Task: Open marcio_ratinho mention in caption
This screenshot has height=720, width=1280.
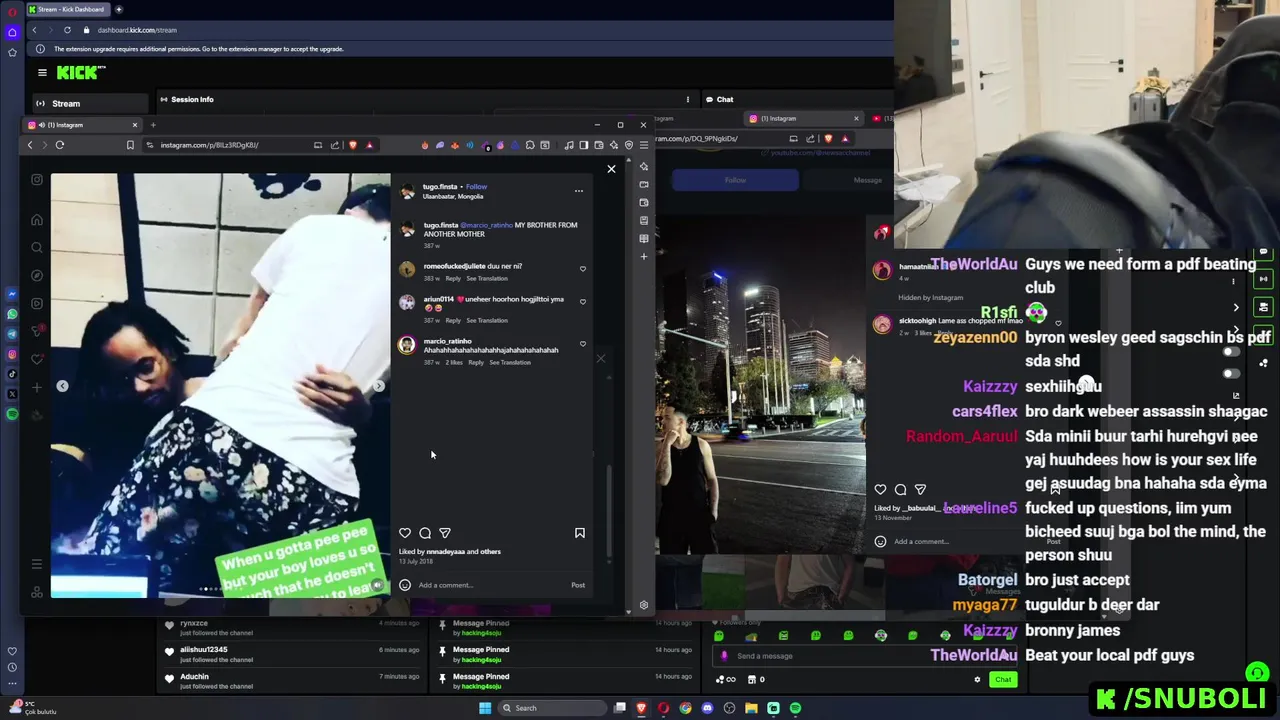Action: coord(486,225)
